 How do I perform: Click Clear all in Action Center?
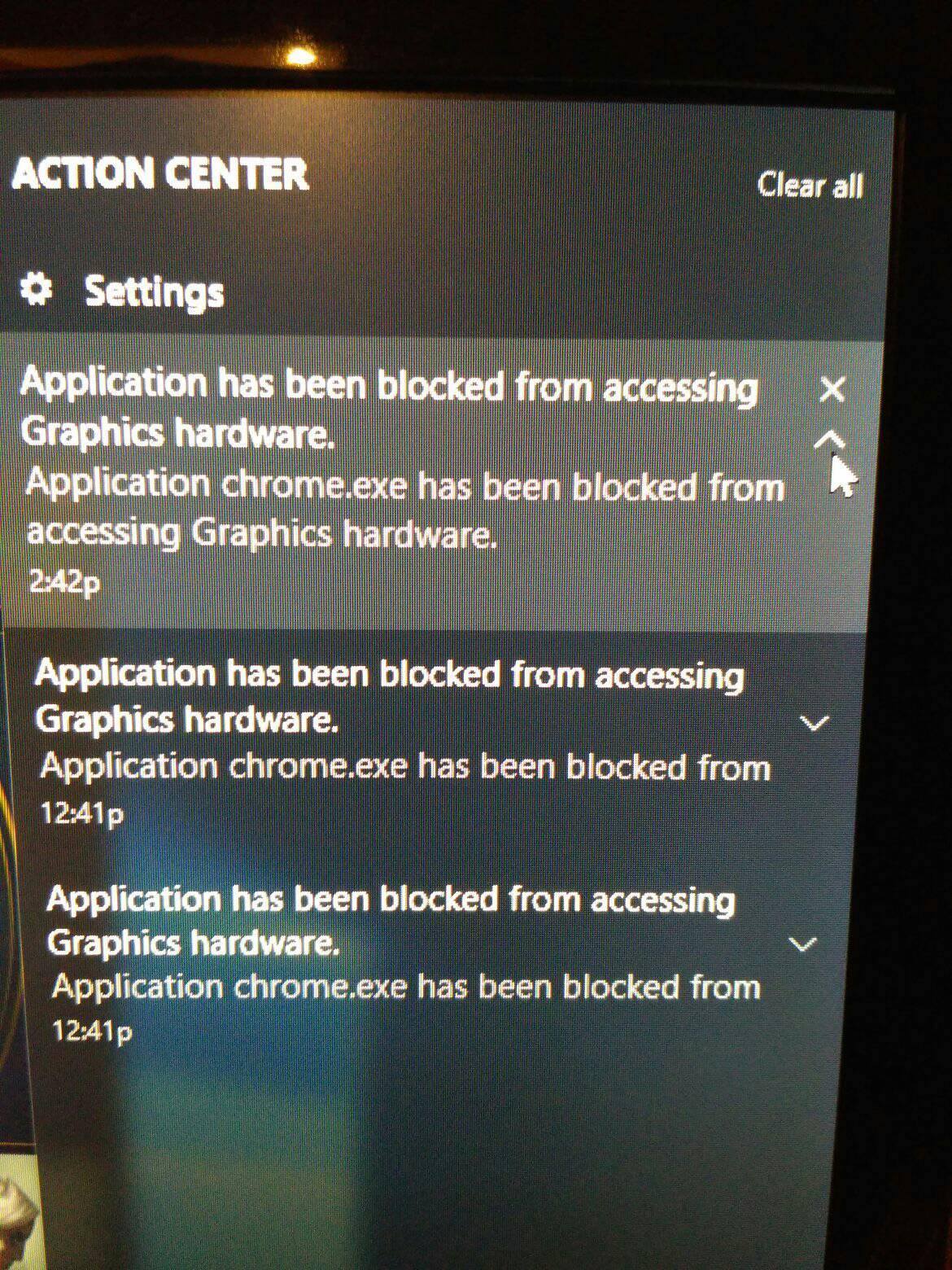pyautogui.click(x=810, y=185)
